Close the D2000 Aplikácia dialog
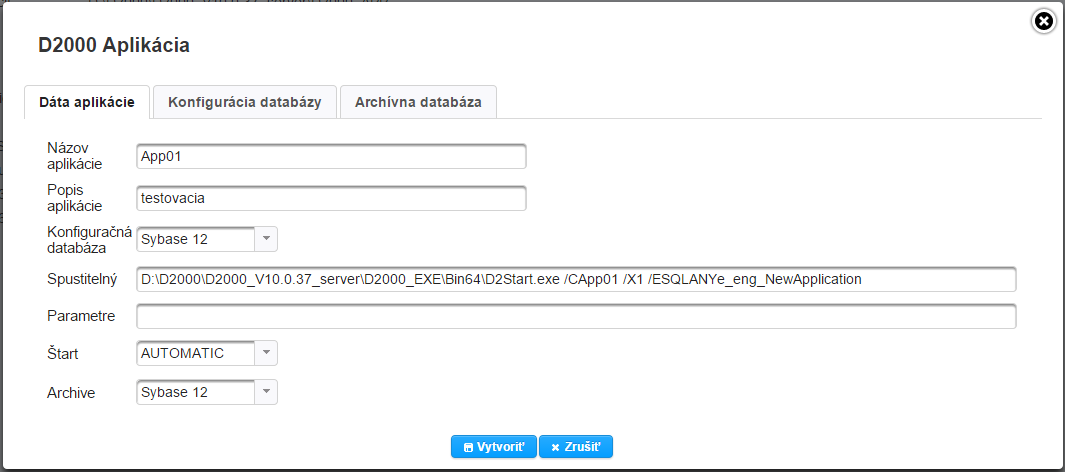Screen dimensions: 1065x472 [1043, 20]
